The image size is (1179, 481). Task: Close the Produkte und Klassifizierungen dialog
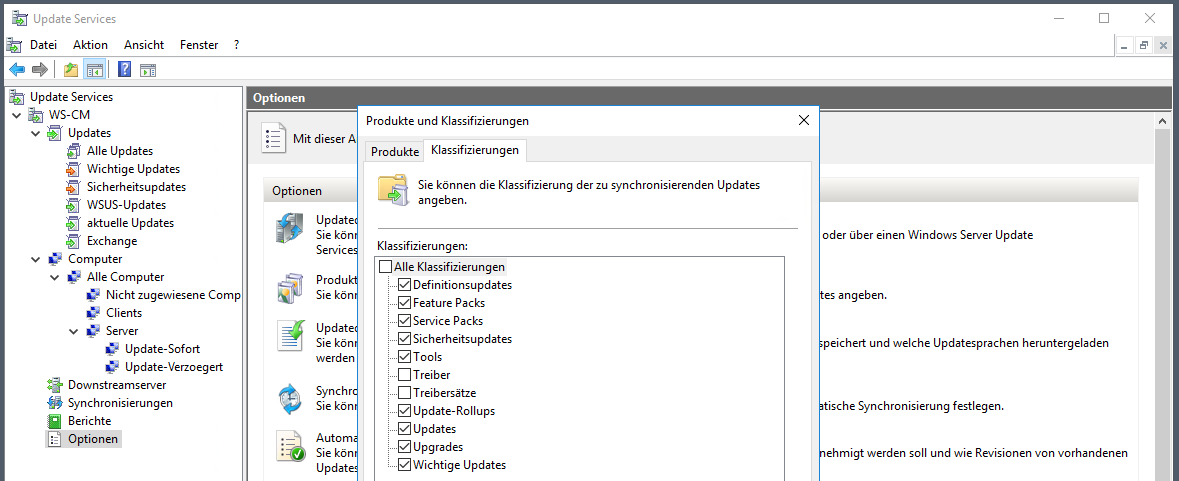[x=803, y=120]
